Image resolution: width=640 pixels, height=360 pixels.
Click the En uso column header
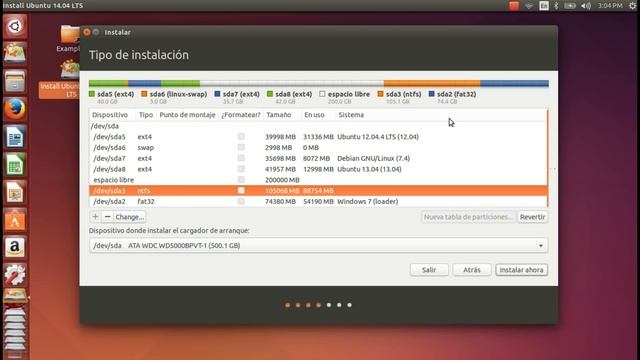point(318,115)
